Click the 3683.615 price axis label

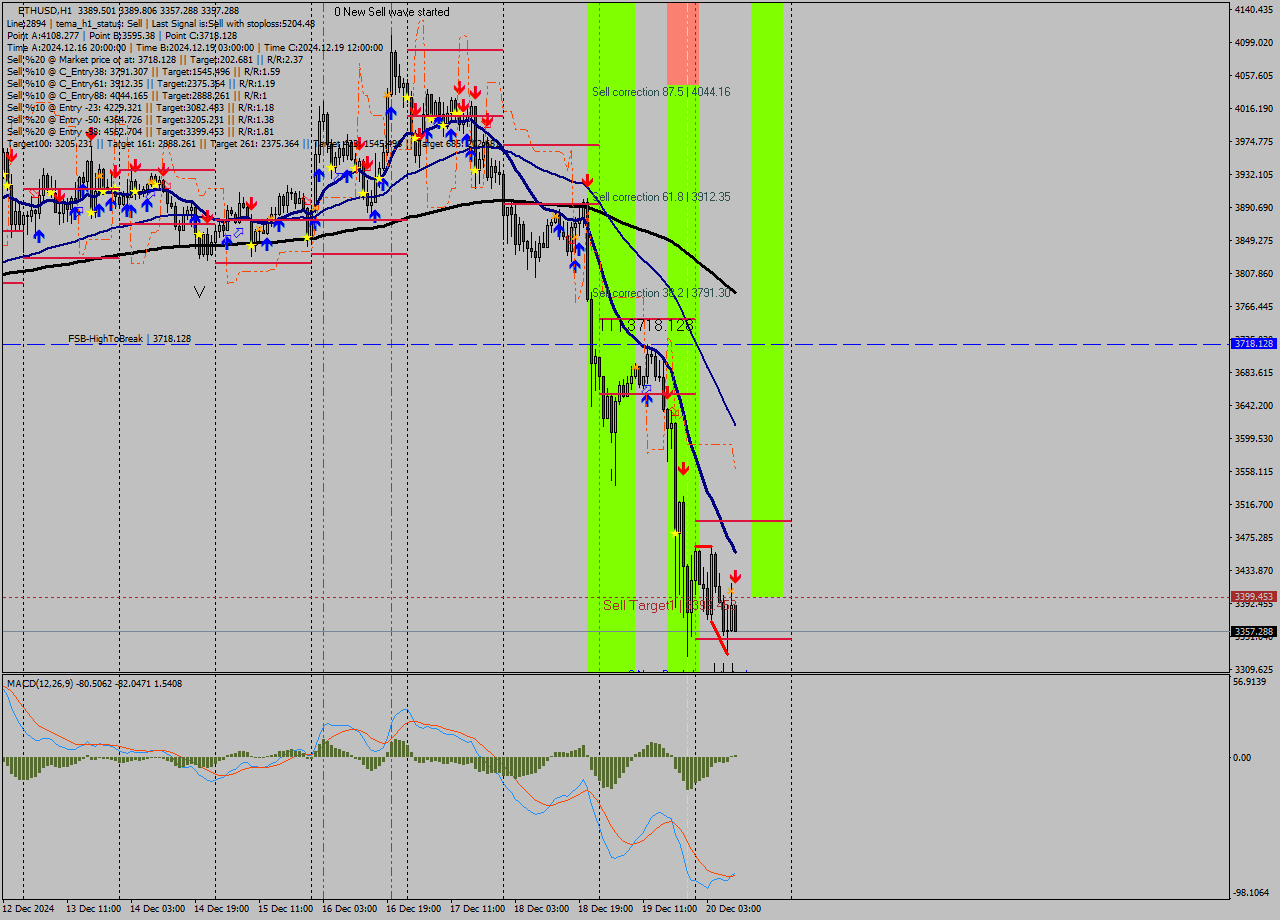click(x=1254, y=372)
